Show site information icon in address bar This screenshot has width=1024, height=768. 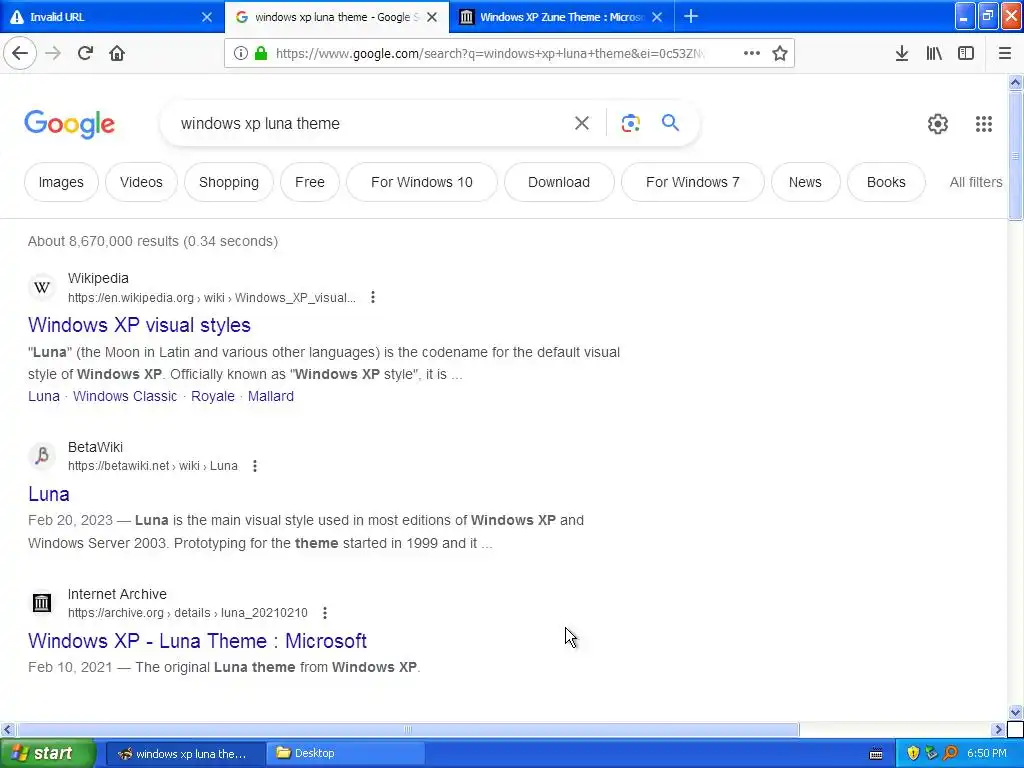(240, 53)
